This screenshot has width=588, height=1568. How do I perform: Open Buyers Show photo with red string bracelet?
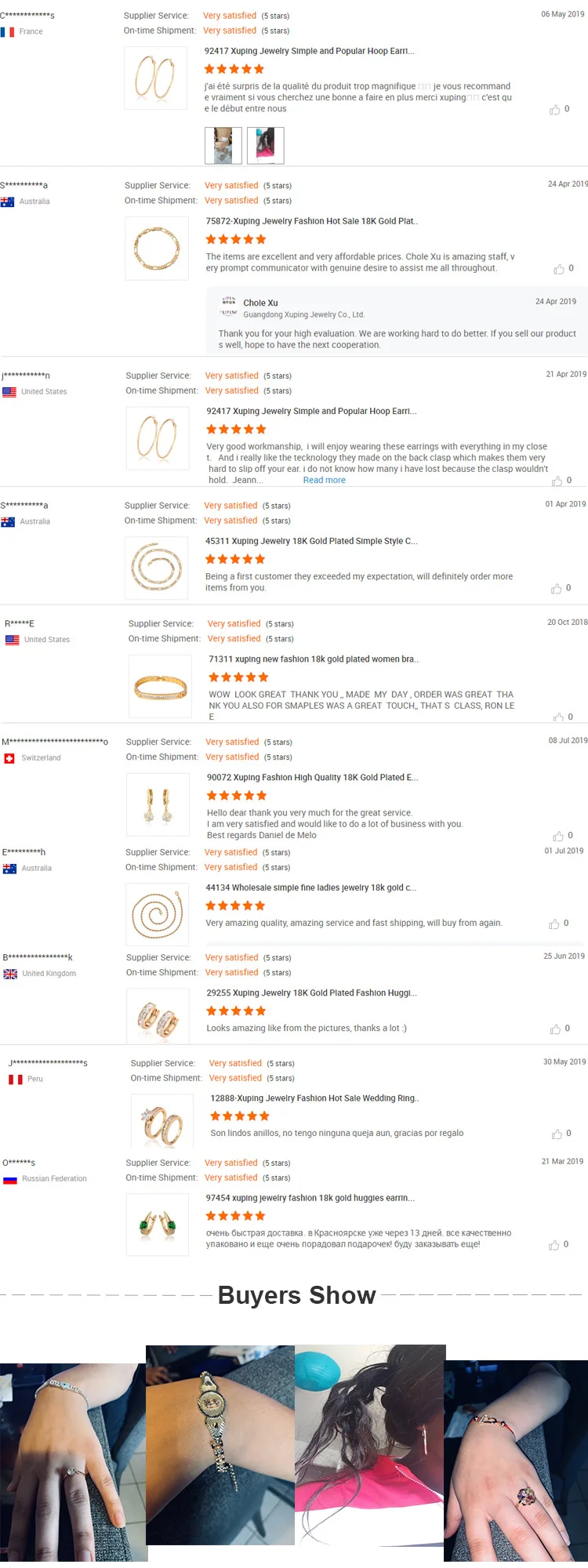pos(516,1460)
